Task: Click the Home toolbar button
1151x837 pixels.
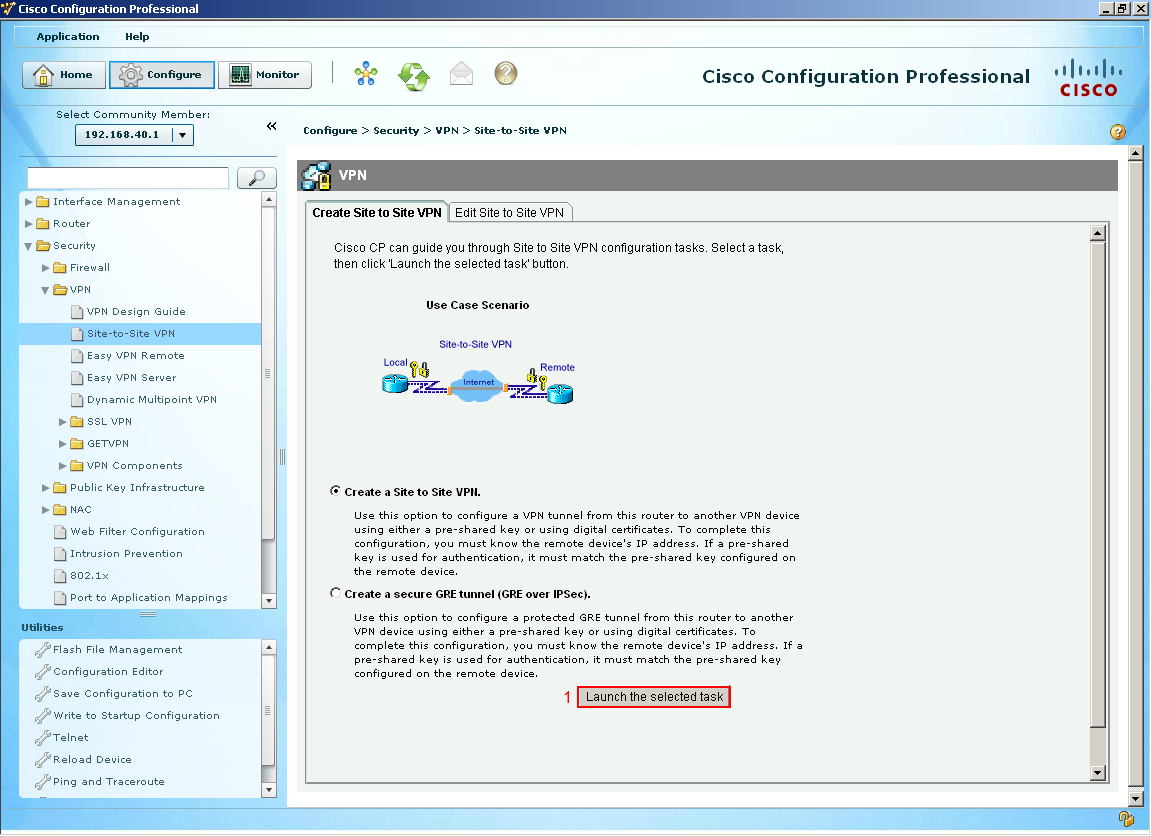Action: (64, 75)
